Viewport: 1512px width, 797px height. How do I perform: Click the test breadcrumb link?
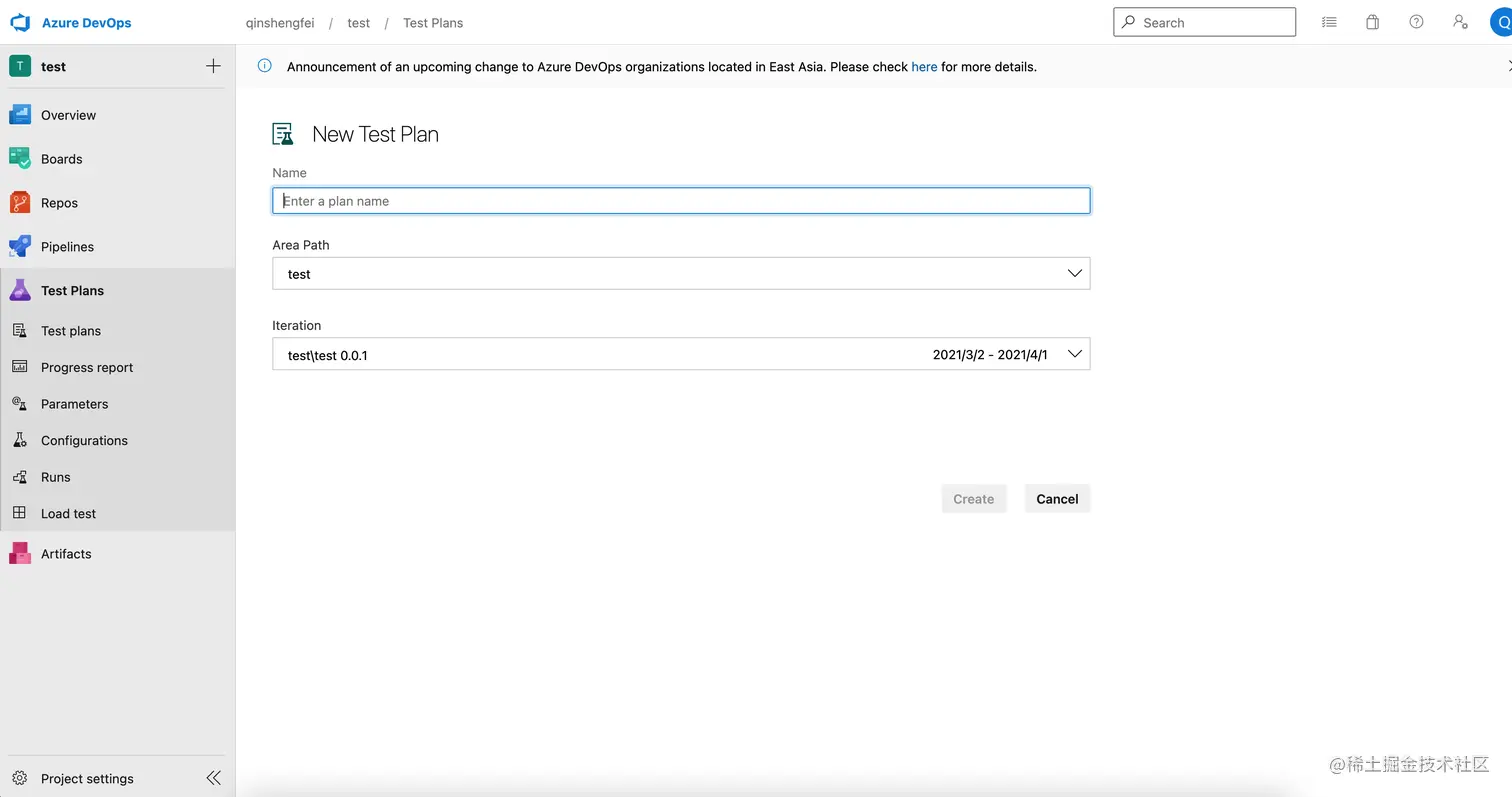click(x=359, y=22)
